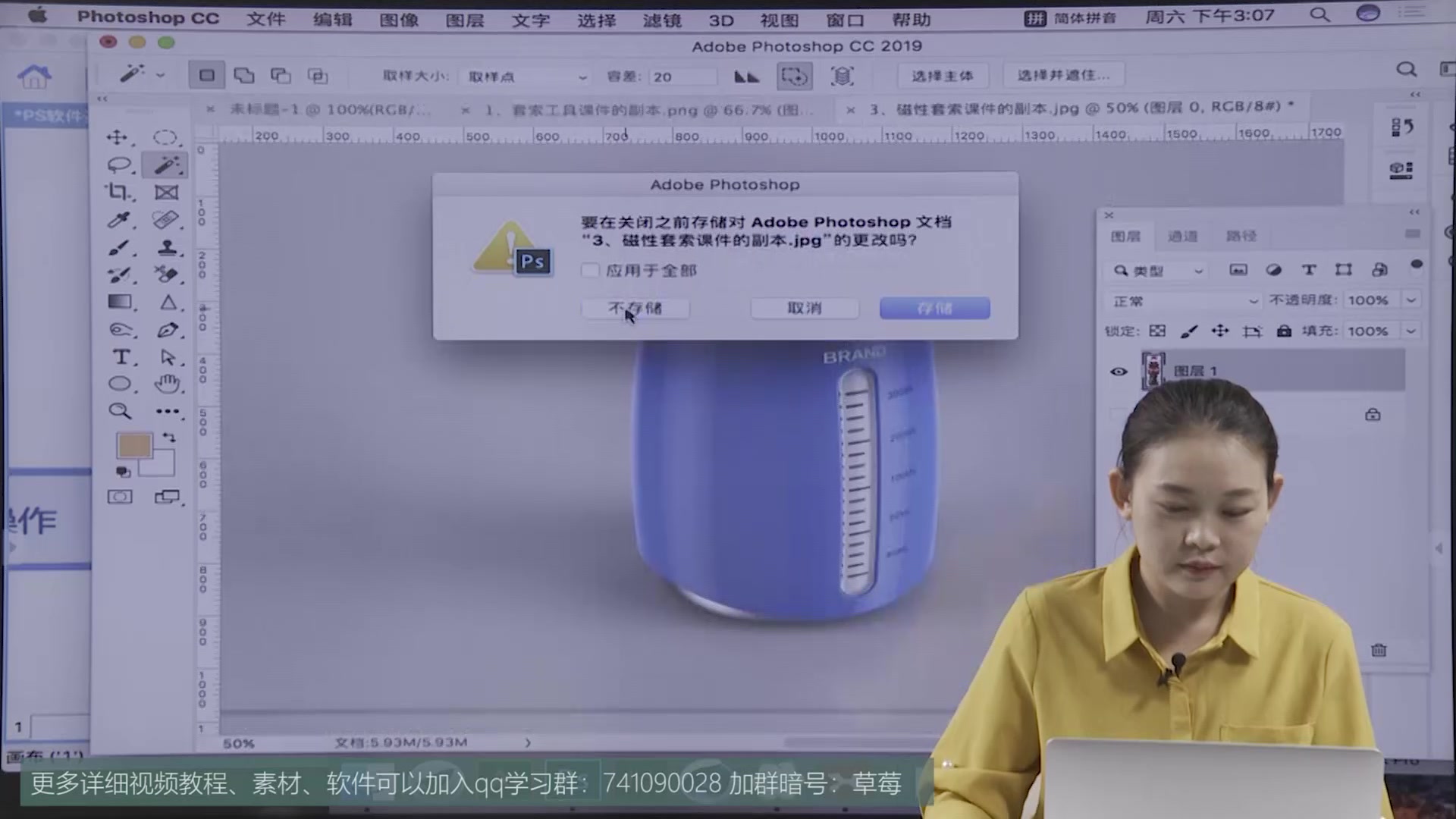Toggle the 锁定填充 lock icon
This screenshot has height=819, width=1456.
pyautogui.click(x=1285, y=331)
